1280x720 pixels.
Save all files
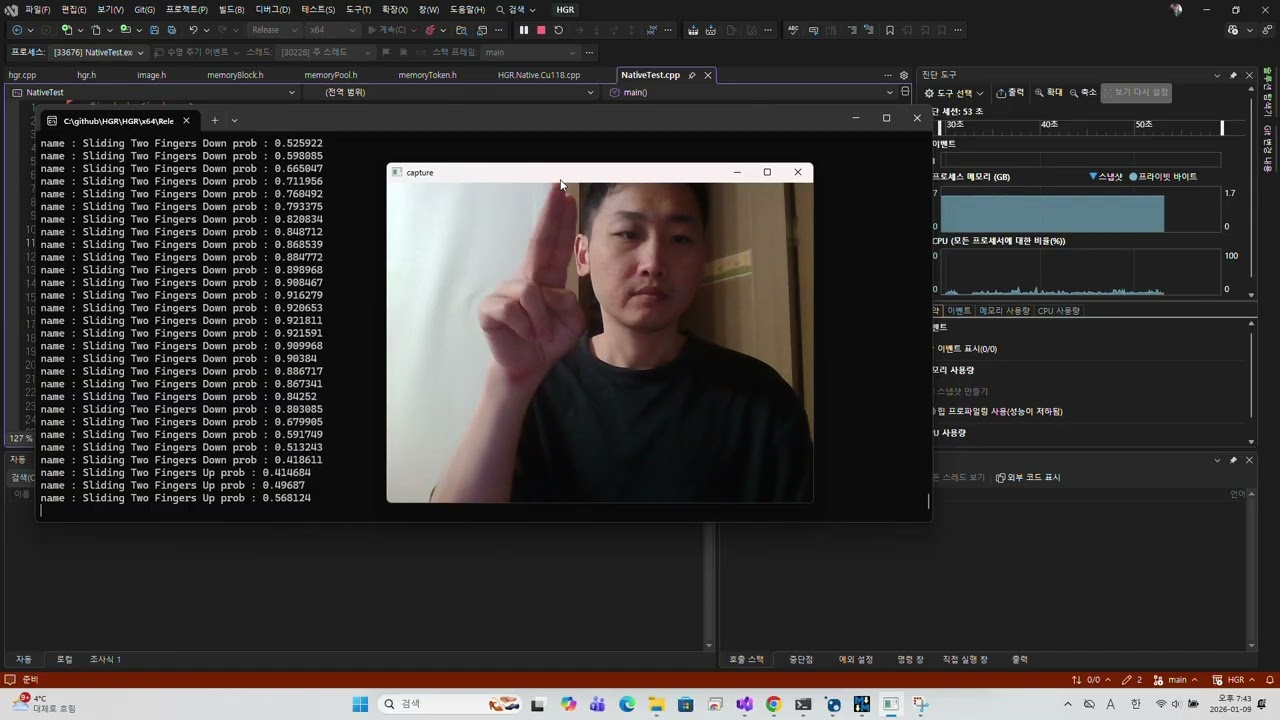coord(171,30)
